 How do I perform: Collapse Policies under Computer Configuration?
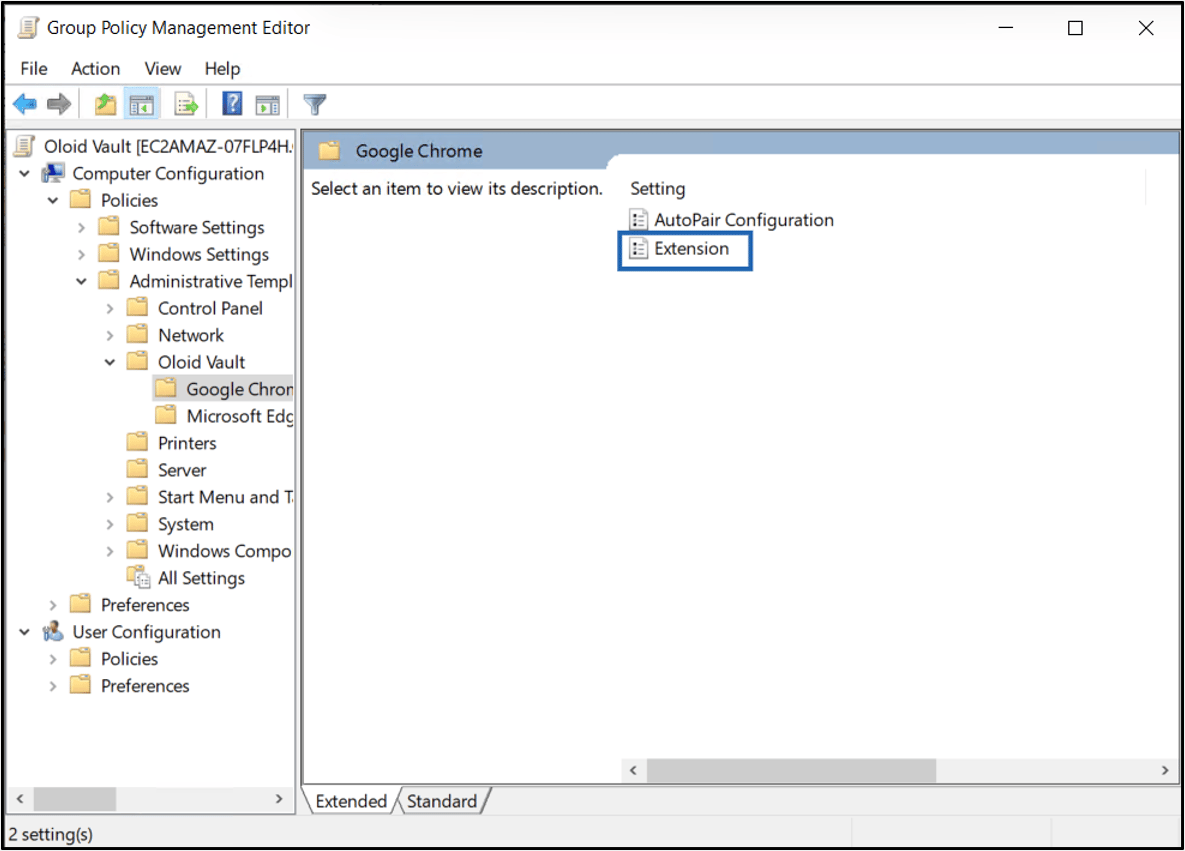53,200
